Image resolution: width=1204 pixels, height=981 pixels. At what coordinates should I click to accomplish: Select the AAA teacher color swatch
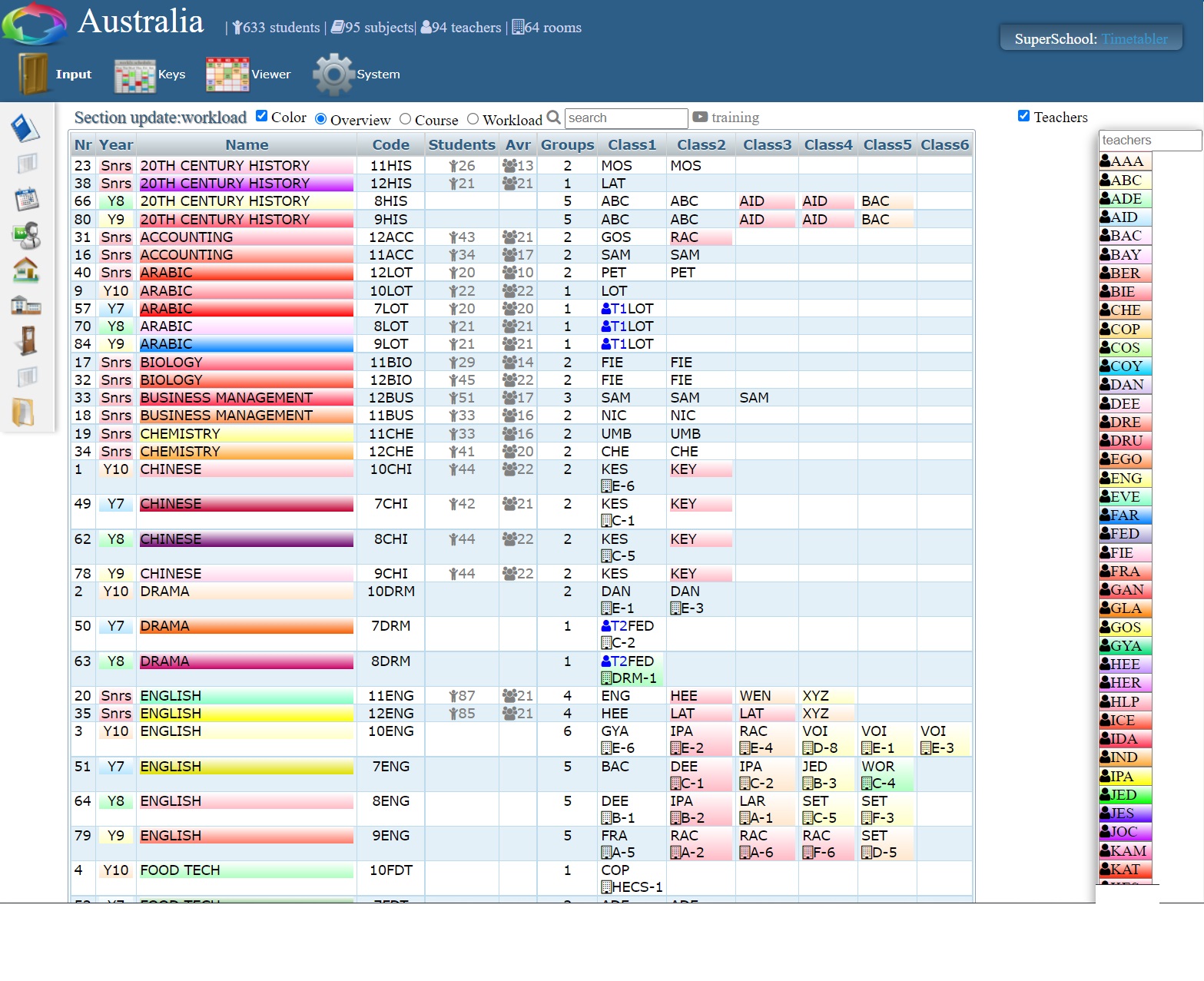(1125, 161)
